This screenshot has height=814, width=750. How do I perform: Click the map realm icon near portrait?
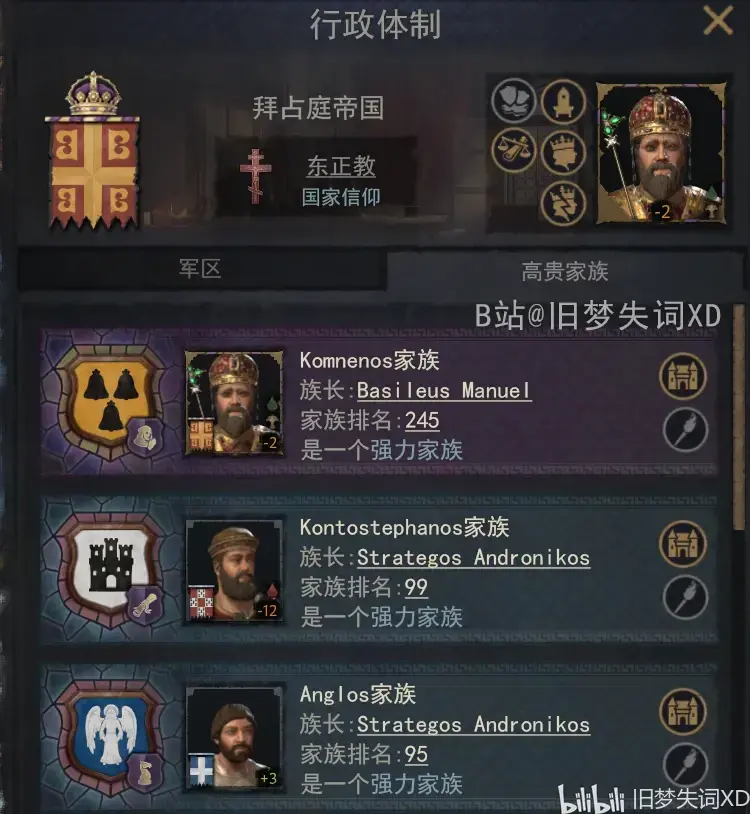click(x=514, y=101)
